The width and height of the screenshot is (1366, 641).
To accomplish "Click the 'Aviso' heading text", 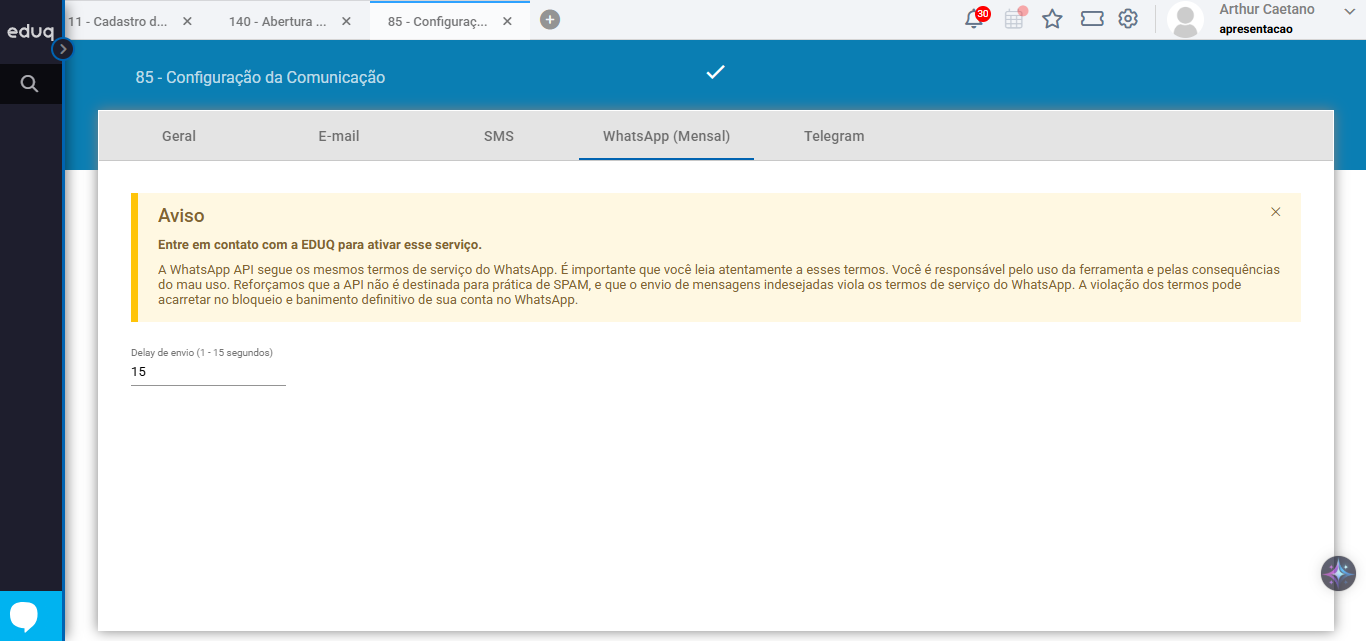I will [181, 216].
